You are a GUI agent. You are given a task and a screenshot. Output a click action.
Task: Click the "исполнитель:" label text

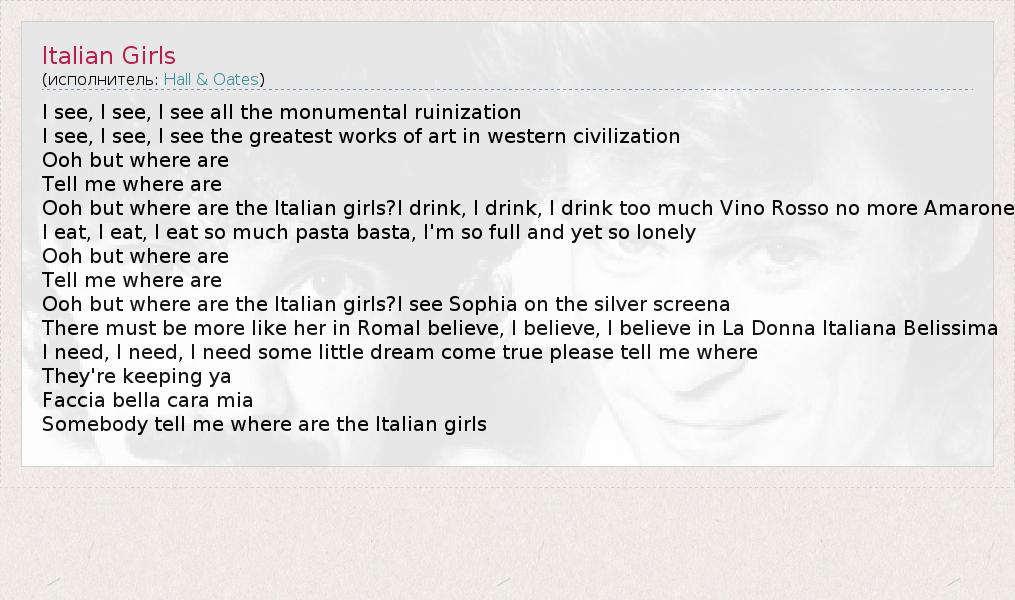(103, 80)
